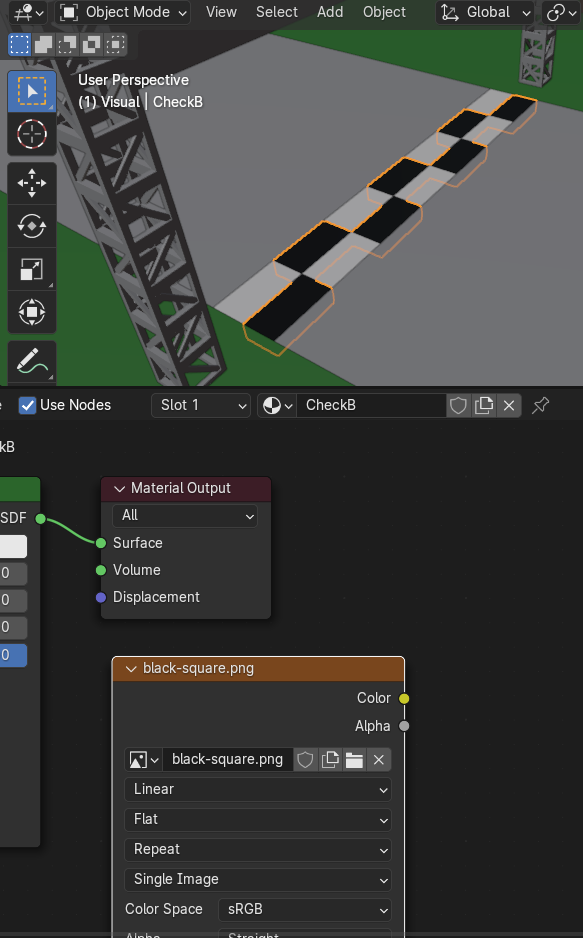The height and width of the screenshot is (938, 583).
Task: Unlink the black-square.png image
Action: click(379, 760)
